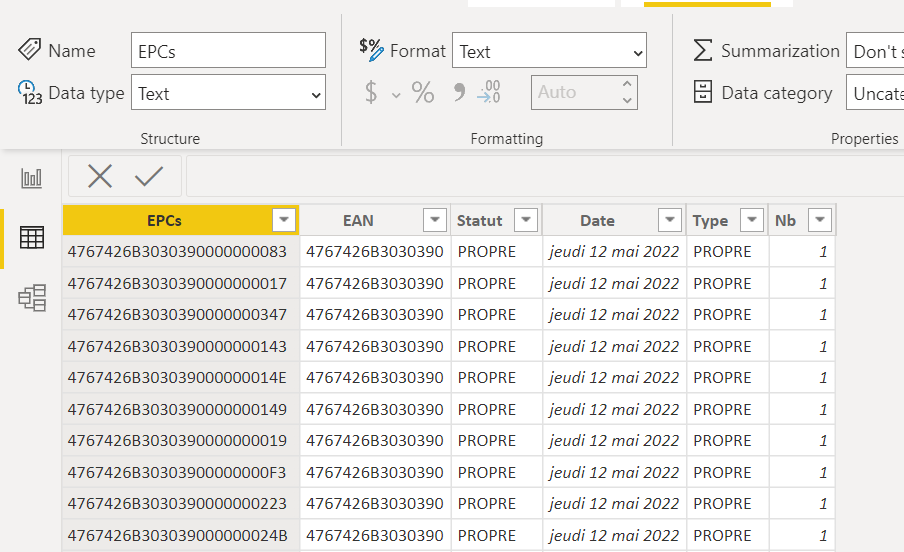The image size is (904, 552).
Task: Apply currency format with the dollar icon
Action: (x=371, y=92)
